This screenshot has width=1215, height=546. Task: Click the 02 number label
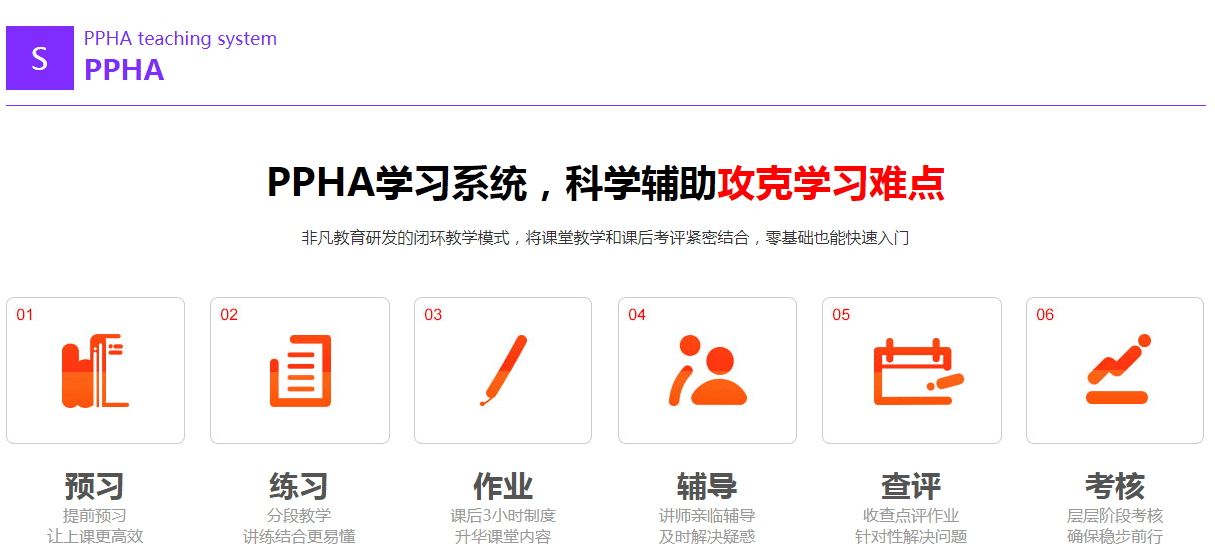(229, 315)
